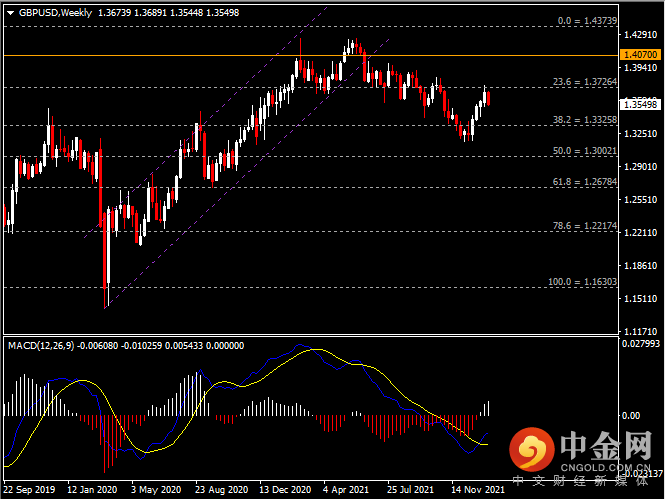
Task: Click the 14 Nov 2021 date label
Action: (x=478, y=490)
